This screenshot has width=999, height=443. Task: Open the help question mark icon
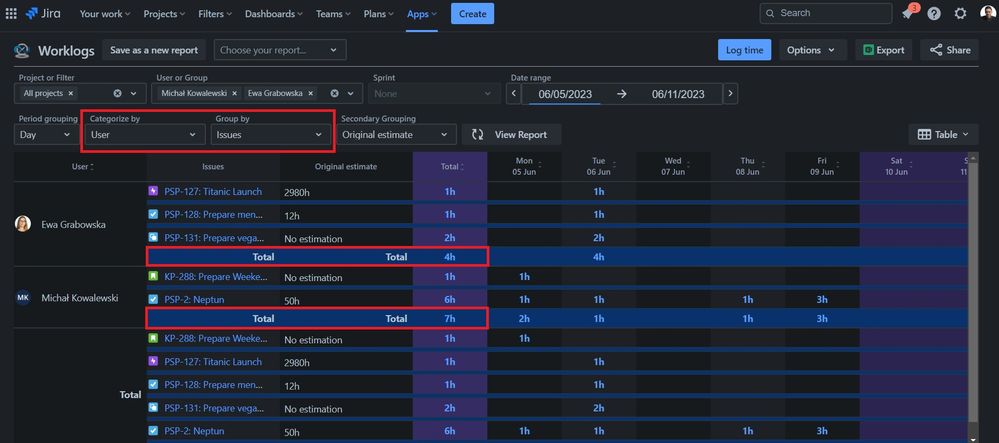pos(934,13)
